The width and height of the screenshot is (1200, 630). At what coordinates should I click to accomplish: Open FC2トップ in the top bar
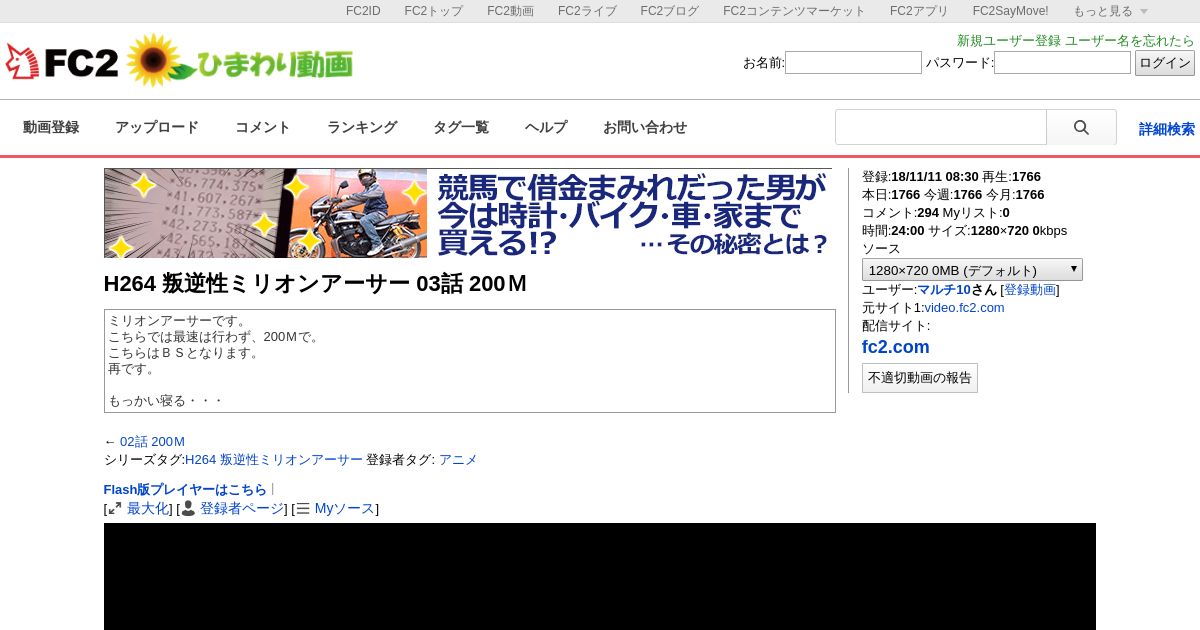point(433,11)
